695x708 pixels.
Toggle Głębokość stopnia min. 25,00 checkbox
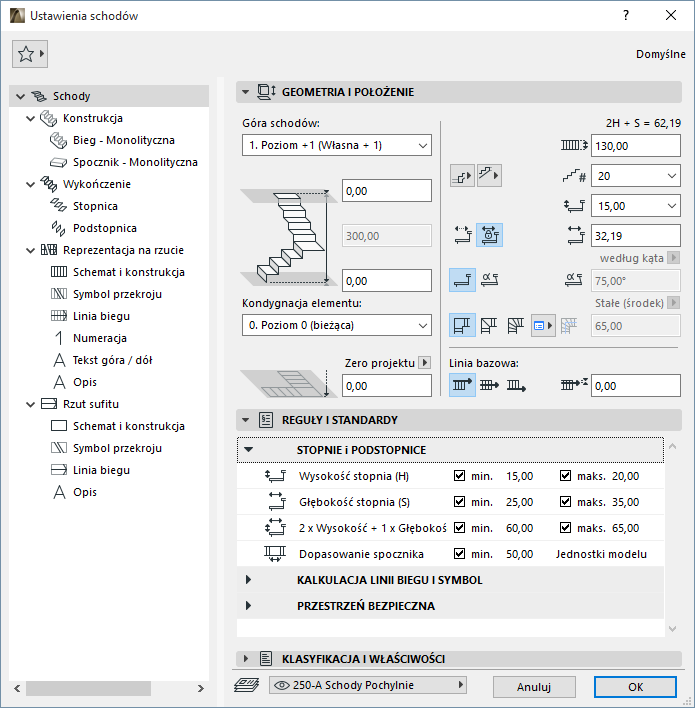459,502
